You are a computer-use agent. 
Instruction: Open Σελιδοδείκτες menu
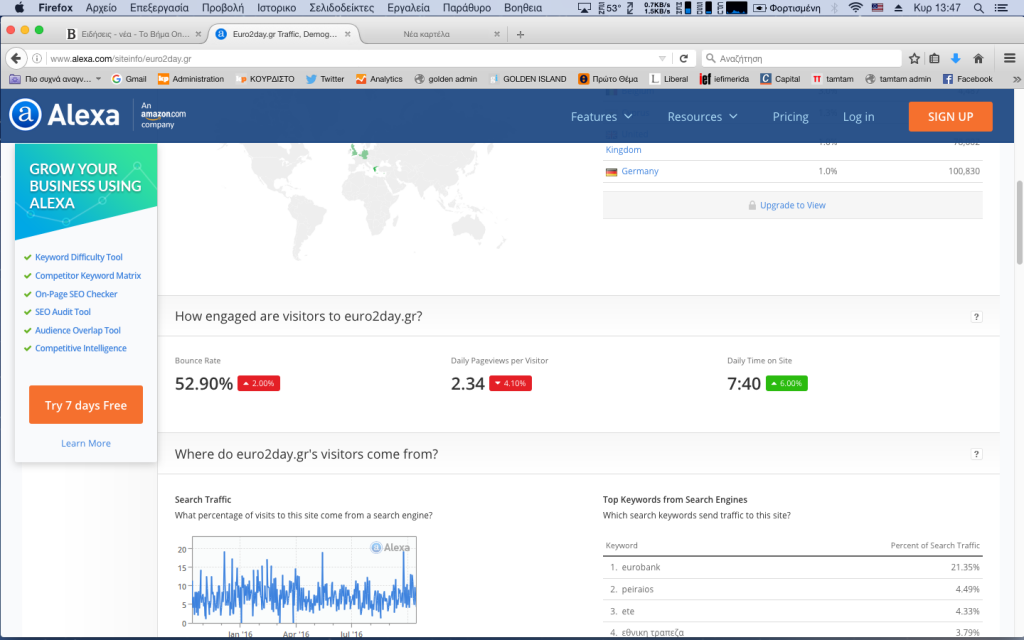coord(342,8)
